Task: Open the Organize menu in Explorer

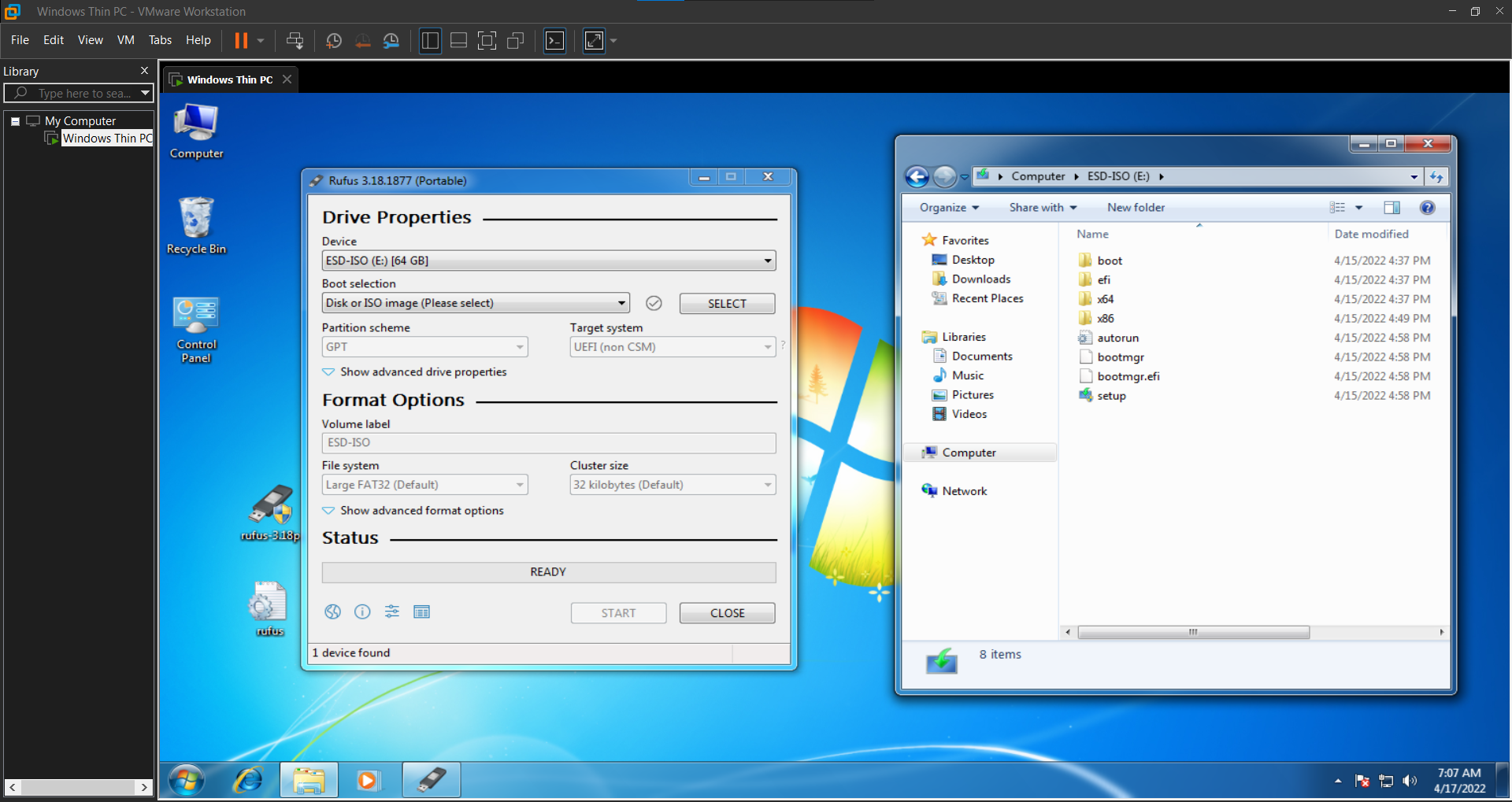Action: coord(949,208)
